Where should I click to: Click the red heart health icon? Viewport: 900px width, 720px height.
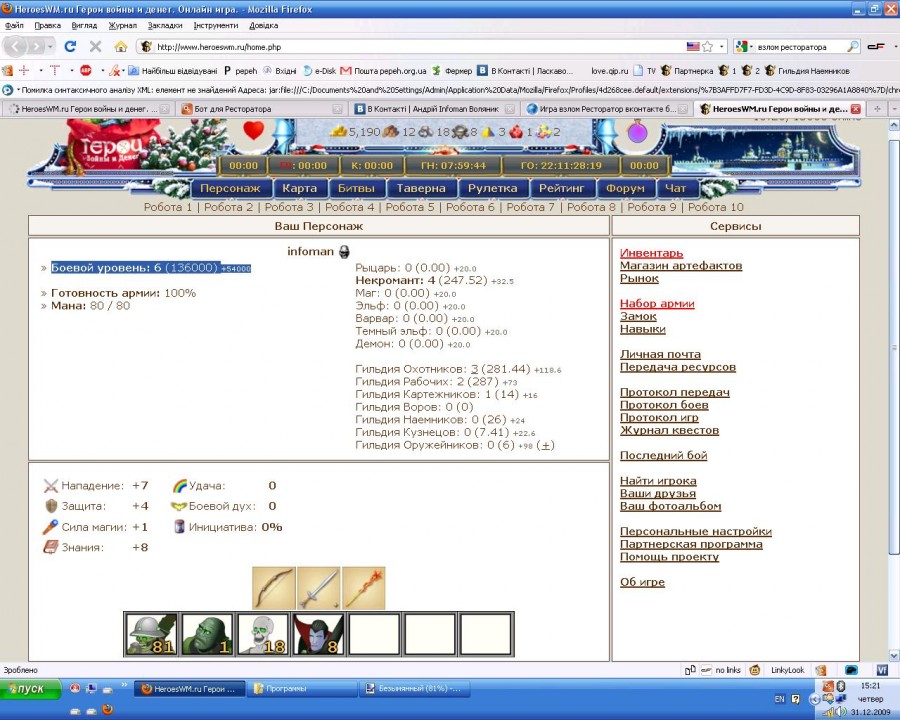click(x=254, y=131)
